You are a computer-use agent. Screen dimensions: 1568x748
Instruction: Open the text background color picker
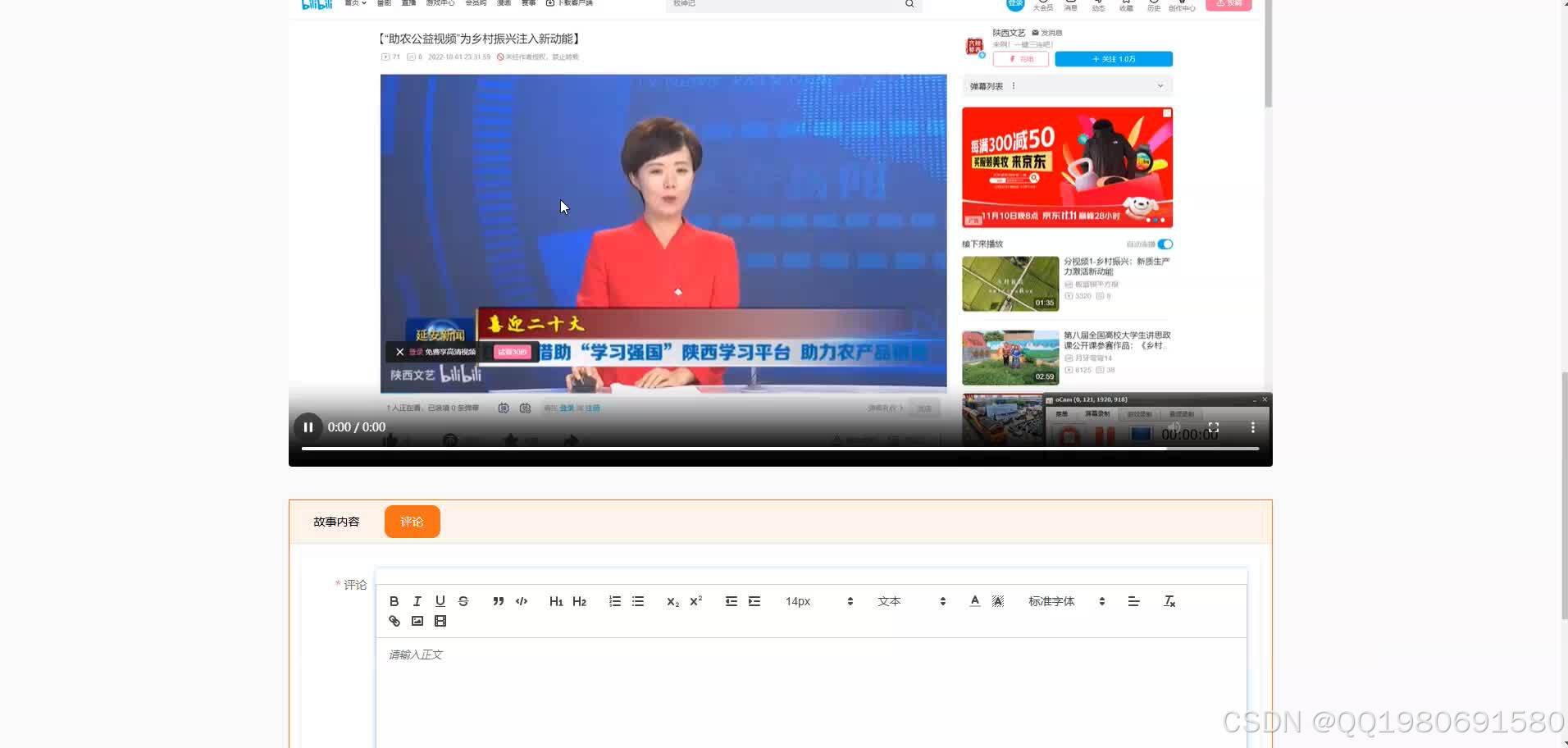pos(998,601)
